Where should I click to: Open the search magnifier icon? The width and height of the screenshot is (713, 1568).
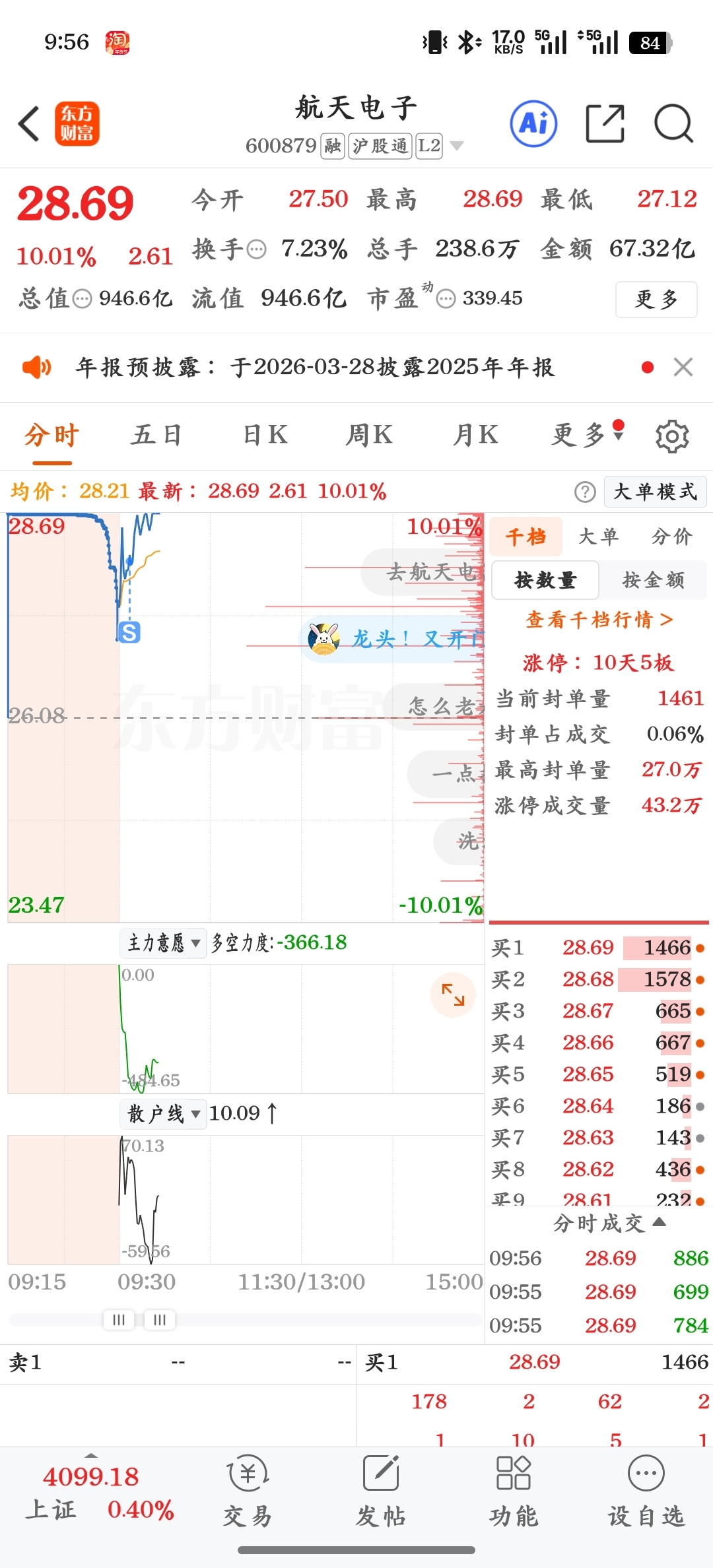[673, 123]
